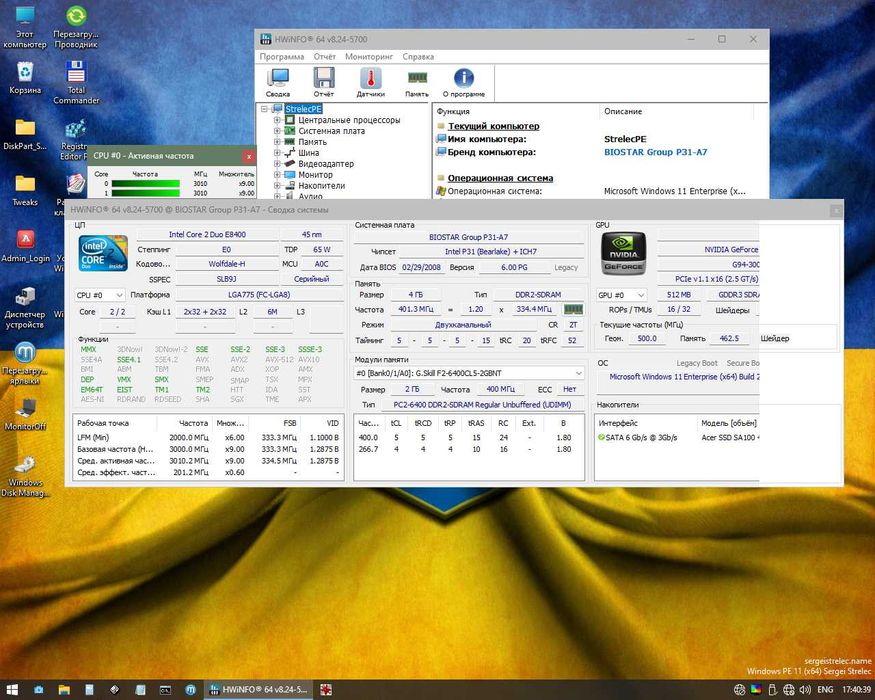This screenshot has width=875, height=700.
Task: Open the Tweaks folder on desktop
Action: pyautogui.click(x=25, y=190)
